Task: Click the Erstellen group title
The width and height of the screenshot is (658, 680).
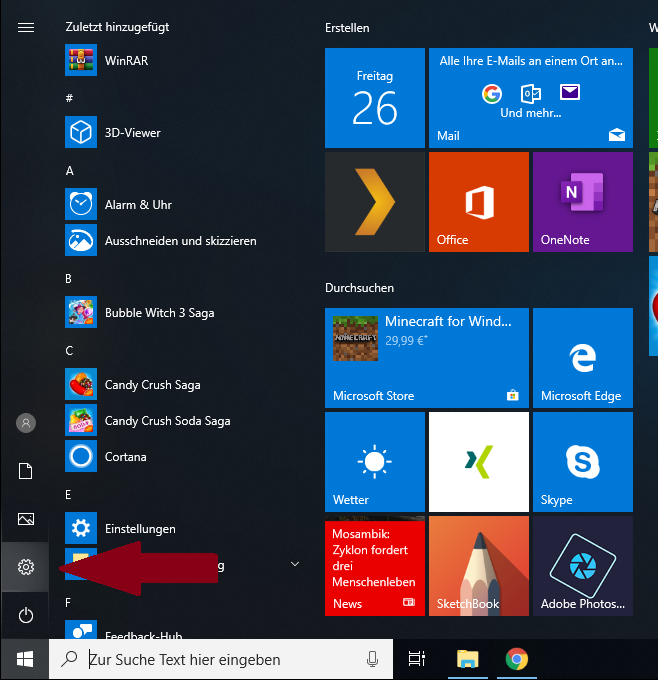Action: 347,28
